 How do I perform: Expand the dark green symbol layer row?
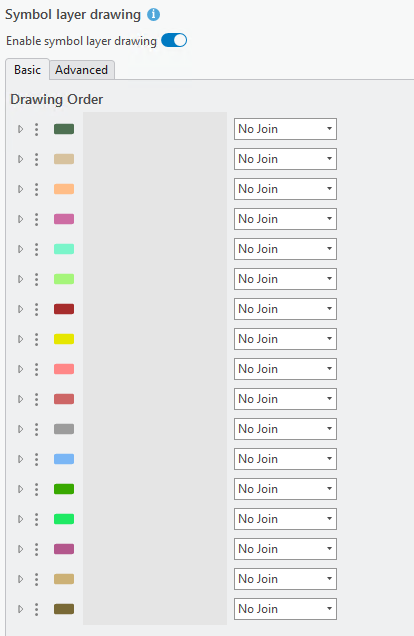click(x=20, y=129)
